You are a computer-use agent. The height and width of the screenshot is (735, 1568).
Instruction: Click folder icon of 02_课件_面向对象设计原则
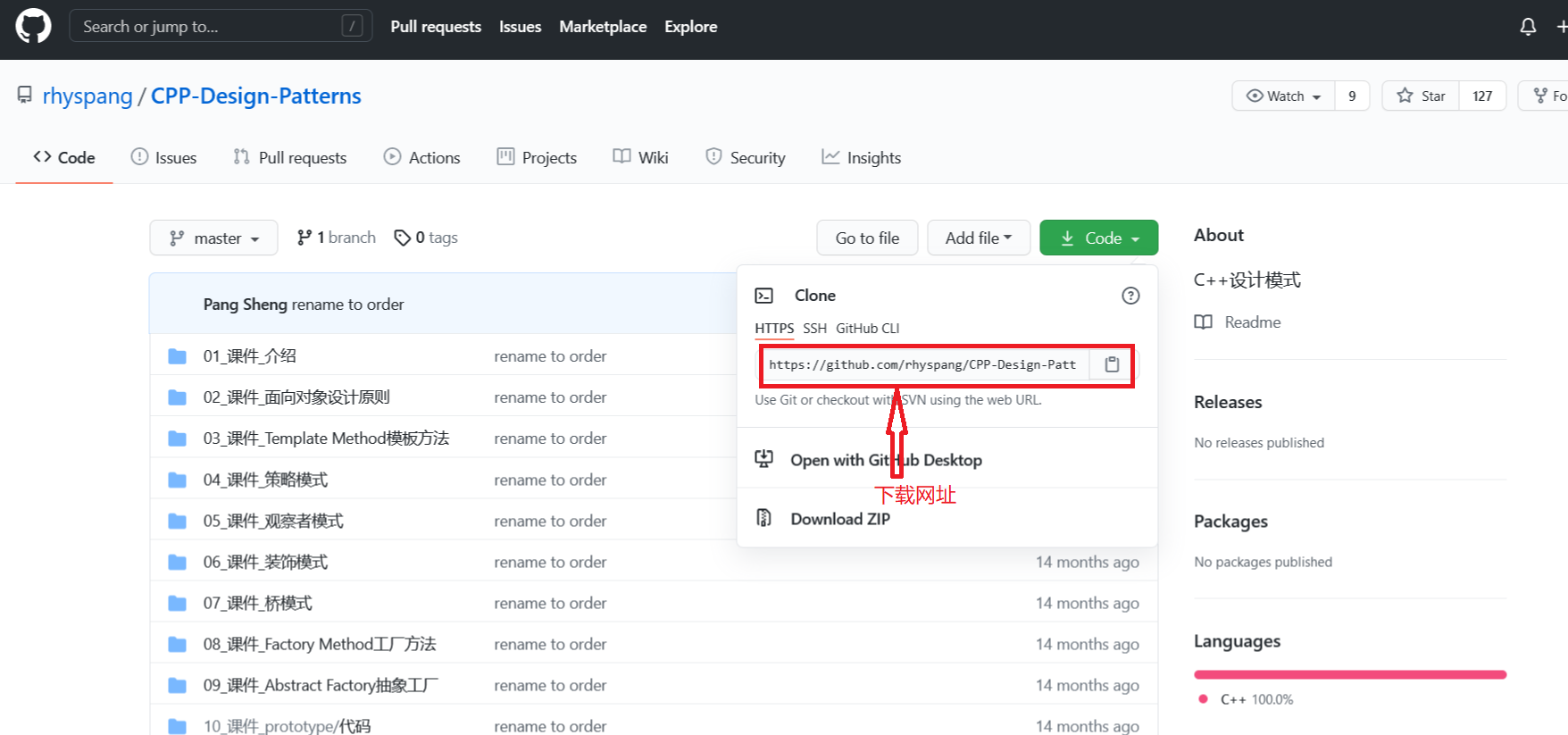point(178,397)
